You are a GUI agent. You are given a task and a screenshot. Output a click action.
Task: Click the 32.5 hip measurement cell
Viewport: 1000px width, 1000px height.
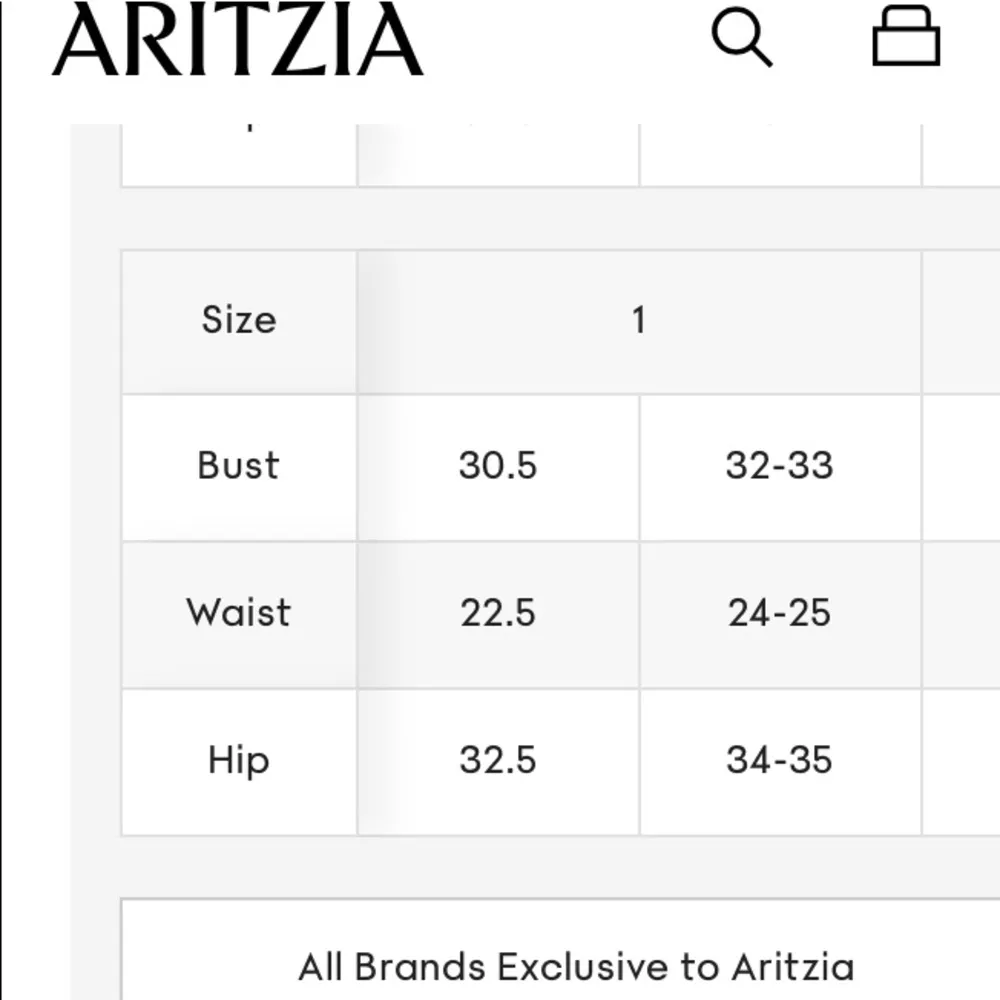click(498, 761)
